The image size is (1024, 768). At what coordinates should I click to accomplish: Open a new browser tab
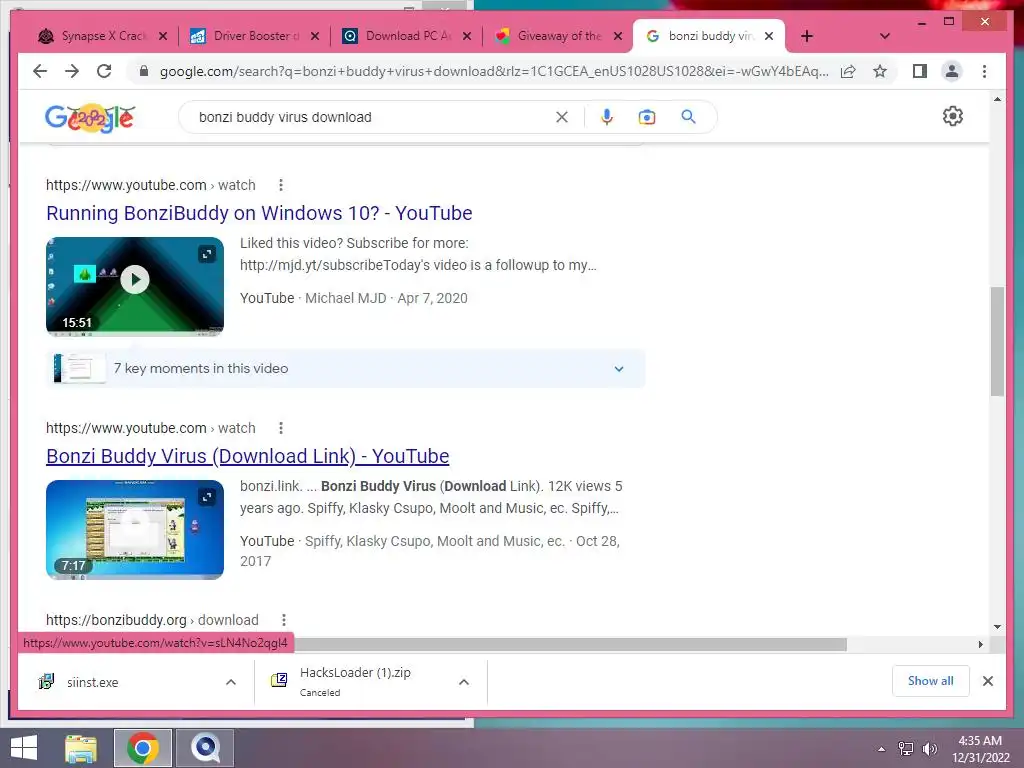(x=807, y=36)
